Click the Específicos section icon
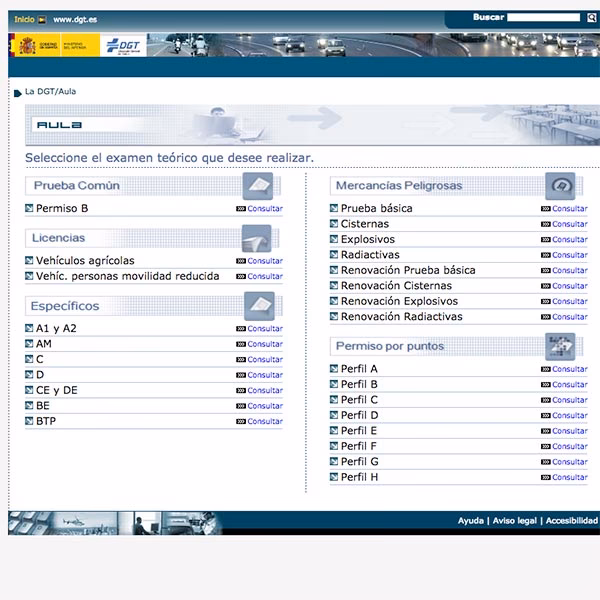 pyautogui.click(x=258, y=305)
